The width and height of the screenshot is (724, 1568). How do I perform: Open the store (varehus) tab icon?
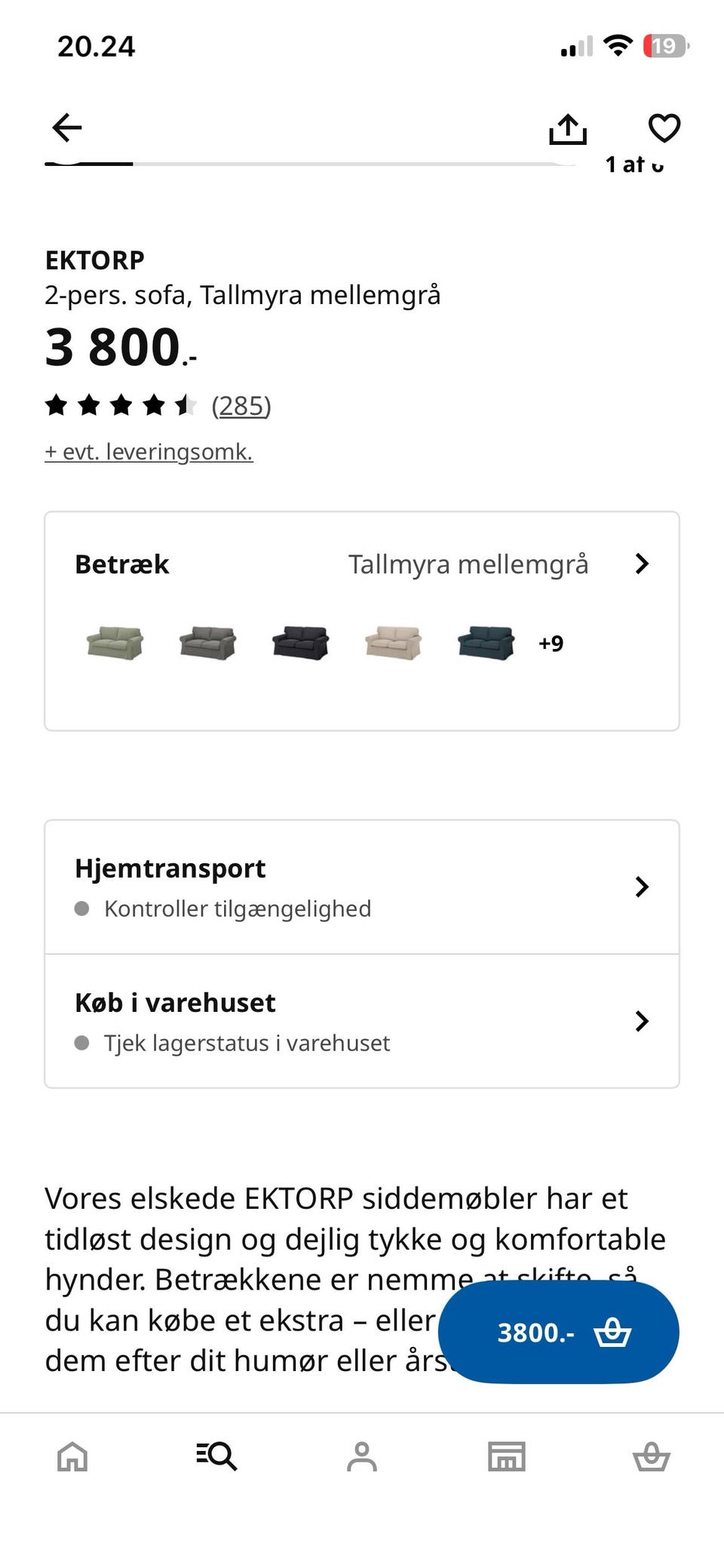tap(506, 1456)
